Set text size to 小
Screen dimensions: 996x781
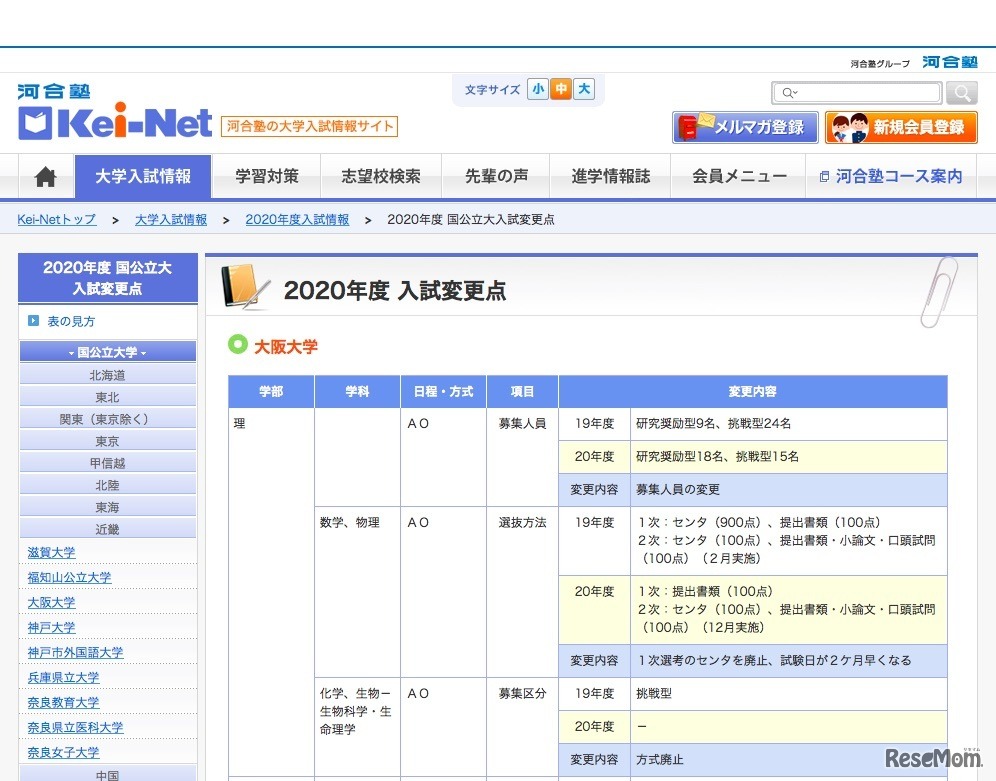point(539,90)
